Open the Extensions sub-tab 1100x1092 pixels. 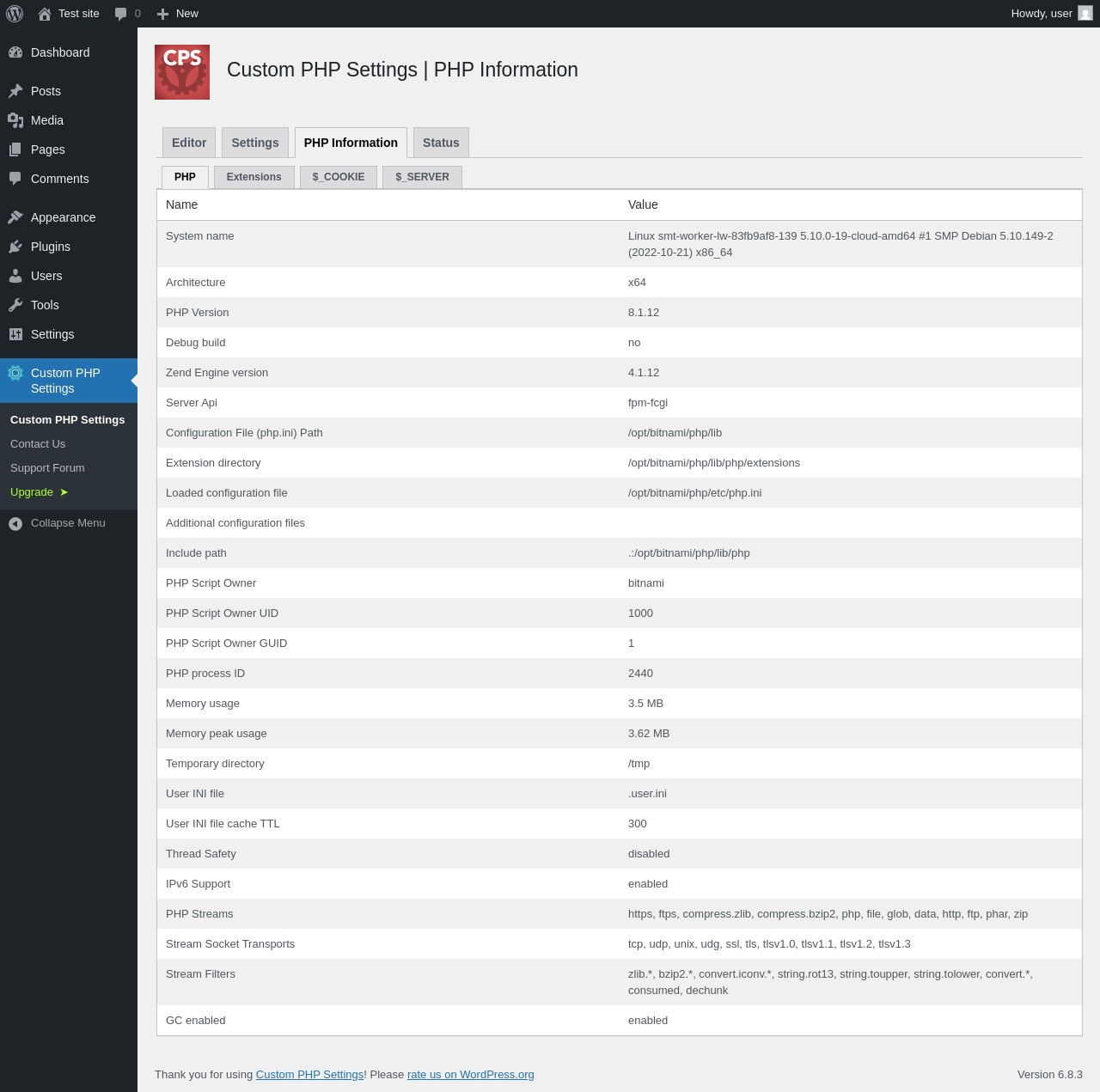click(254, 177)
